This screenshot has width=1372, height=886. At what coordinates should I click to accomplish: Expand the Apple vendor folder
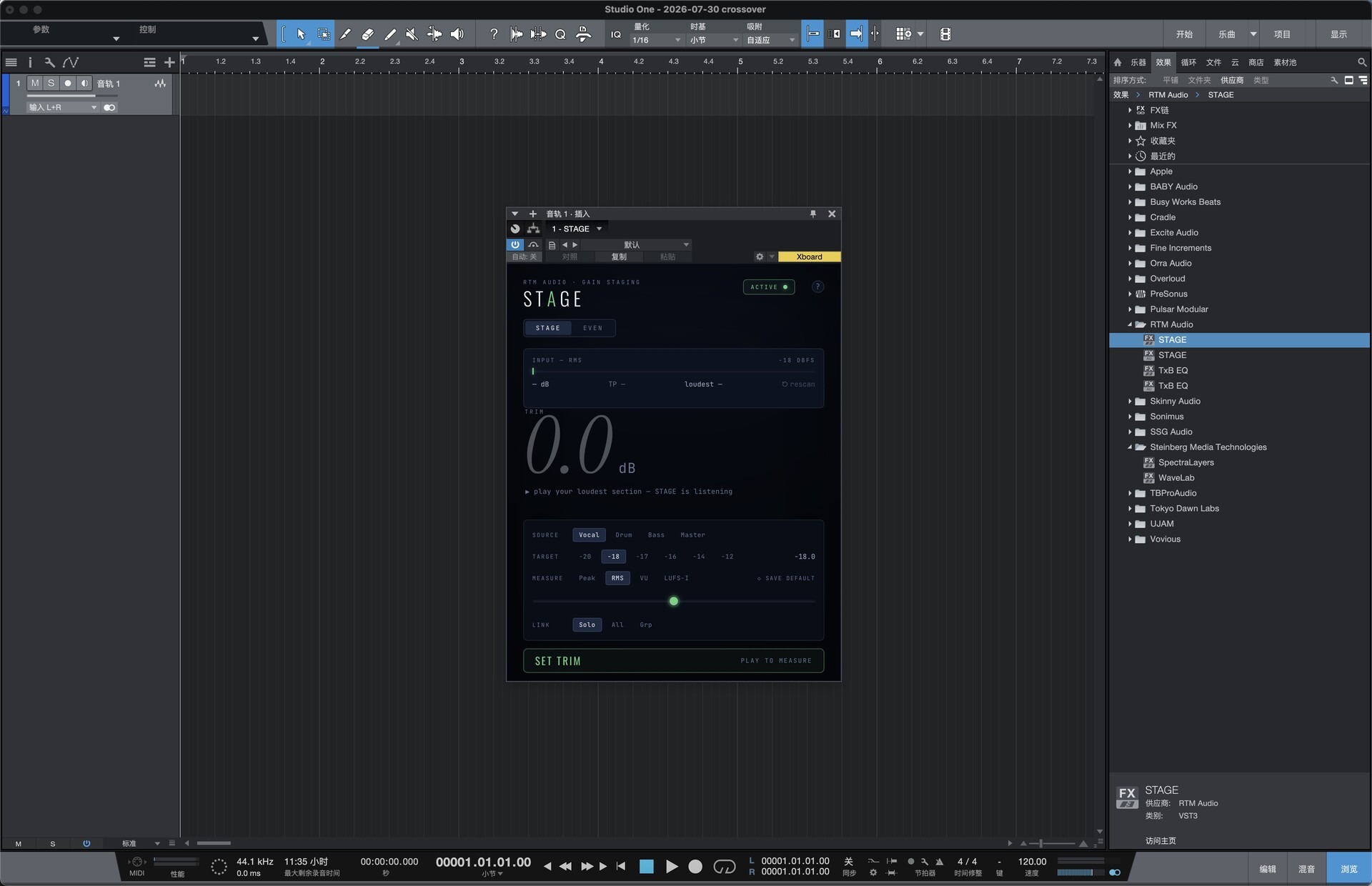(1130, 171)
